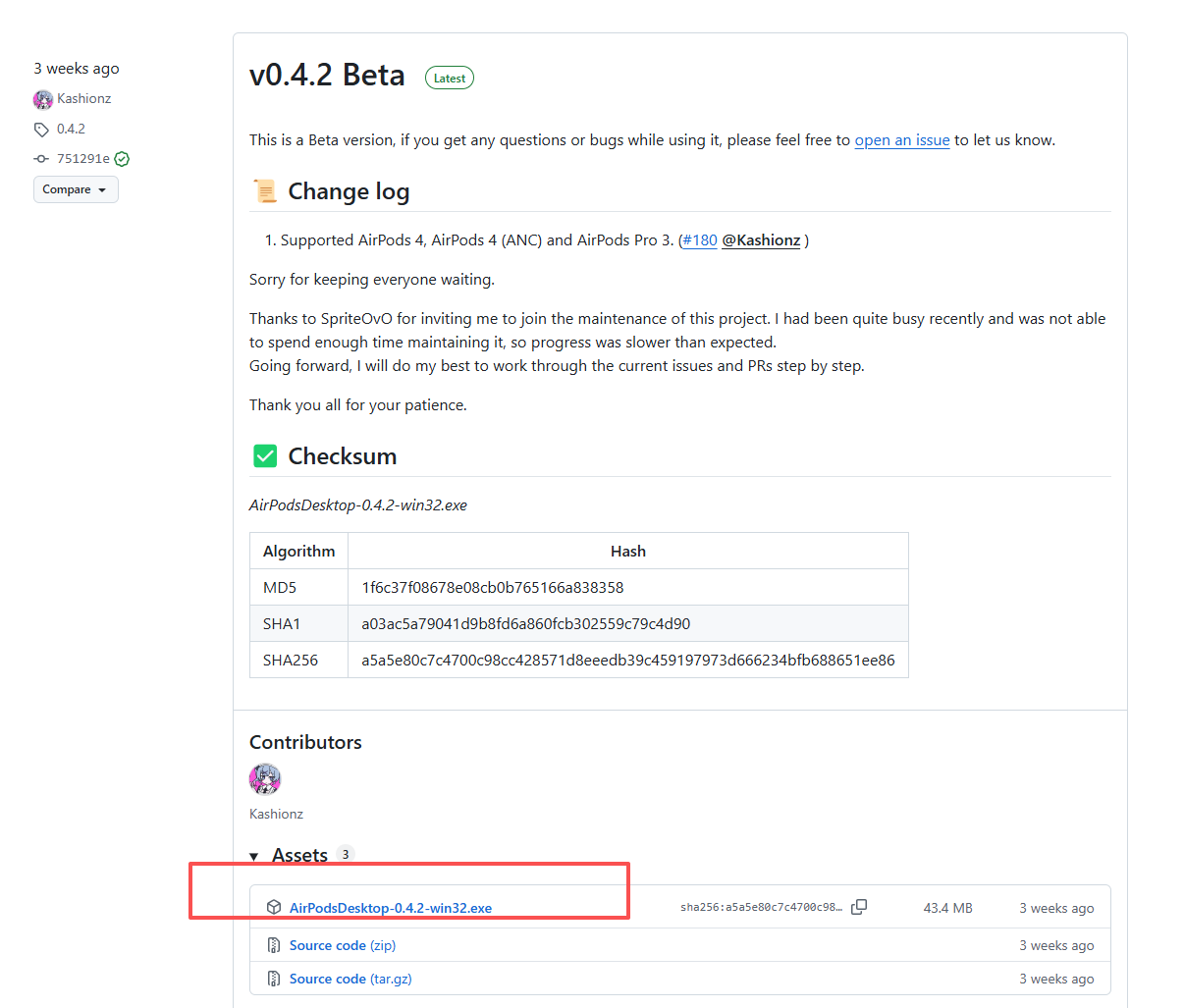
Task: Click the tag icon beside 0.4.2
Action: click(41, 130)
